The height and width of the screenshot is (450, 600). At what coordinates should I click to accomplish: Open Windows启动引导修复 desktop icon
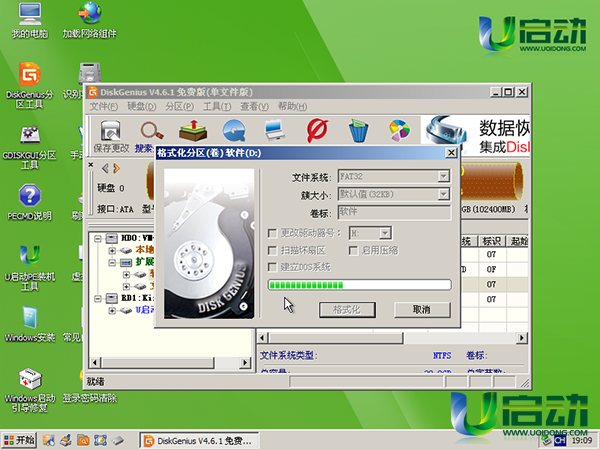tap(29, 390)
